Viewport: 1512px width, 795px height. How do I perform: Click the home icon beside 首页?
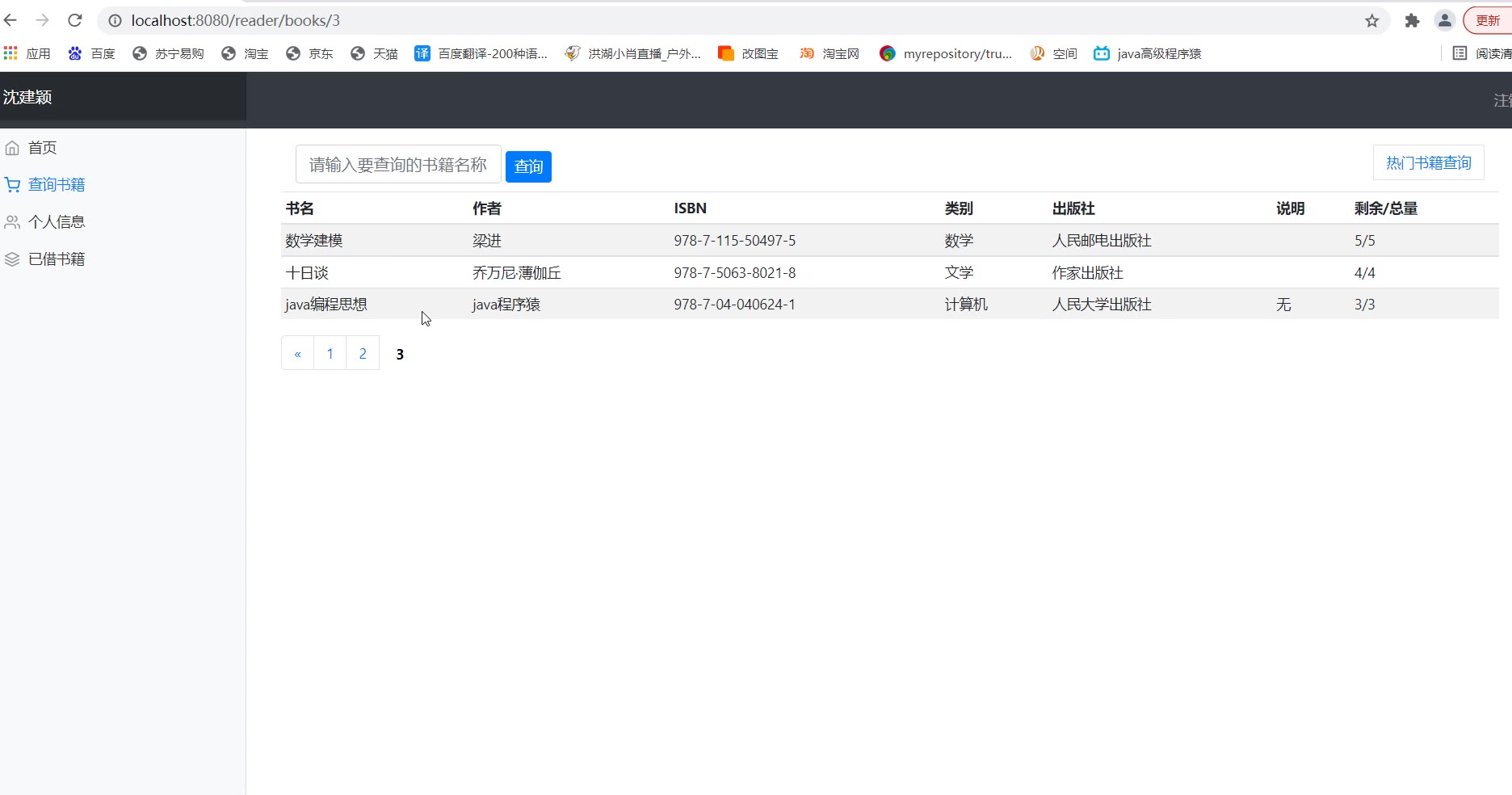tap(12, 148)
